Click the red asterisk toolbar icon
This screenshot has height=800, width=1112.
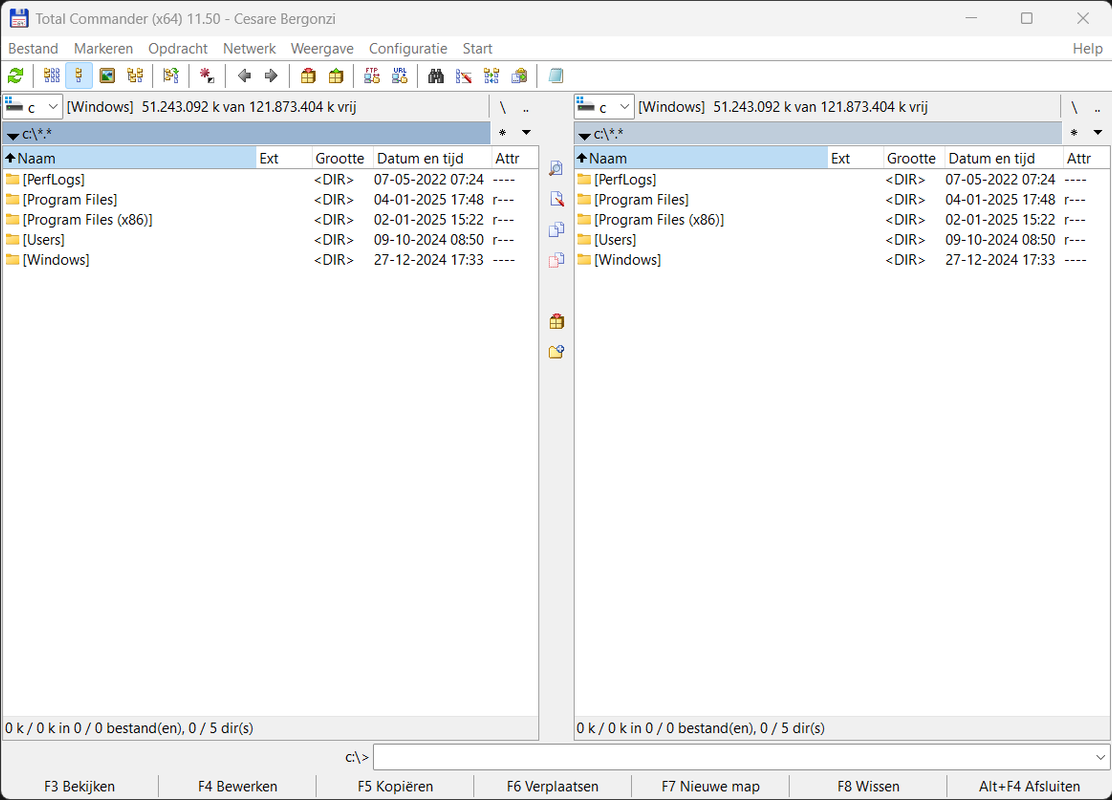pos(207,76)
